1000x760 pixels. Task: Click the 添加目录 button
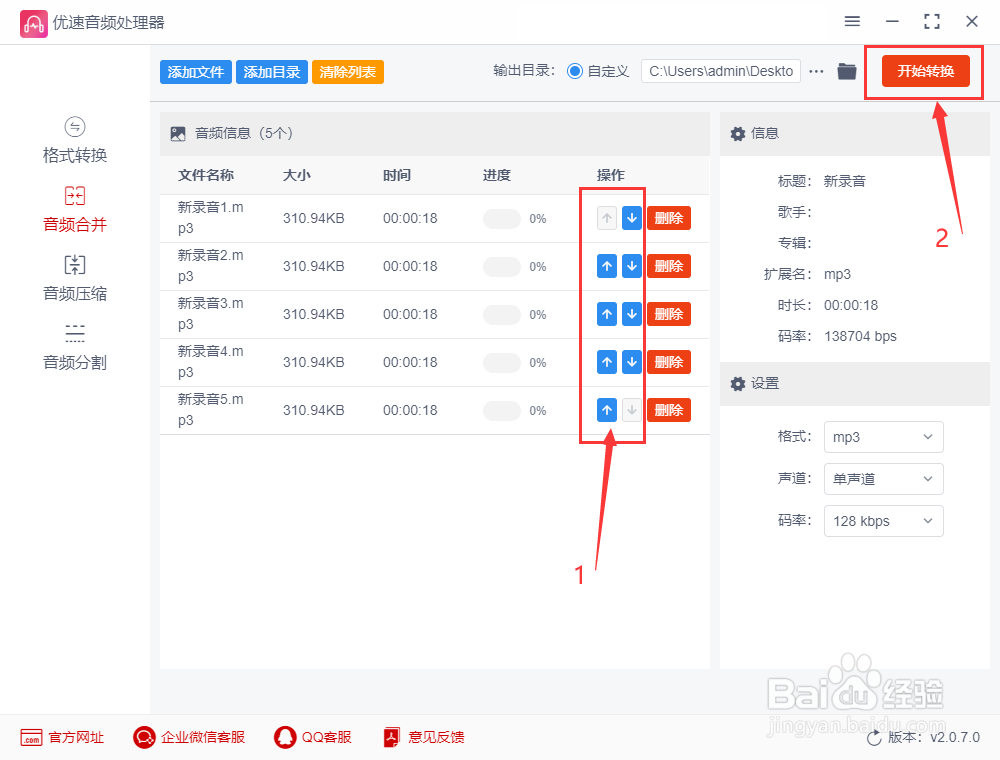pyautogui.click(x=272, y=72)
